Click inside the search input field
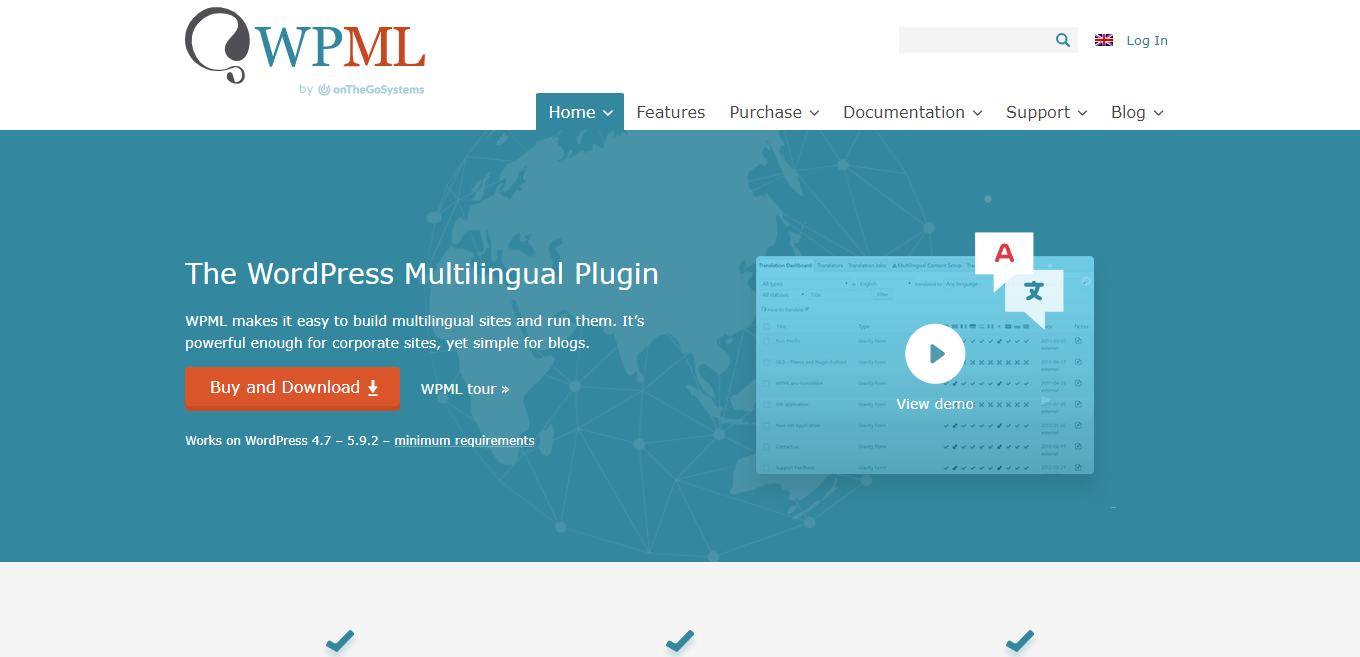Screen dimensions: 1360x657 [974, 40]
